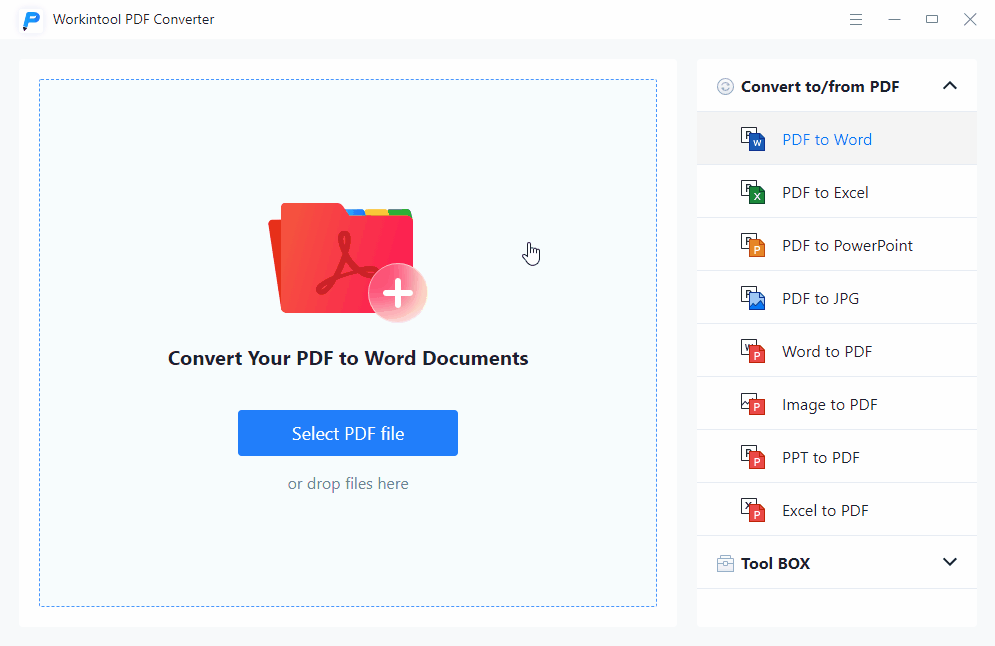Select the Word to PDF option
Screen dimensions: 995x646
tap(836, 351)
